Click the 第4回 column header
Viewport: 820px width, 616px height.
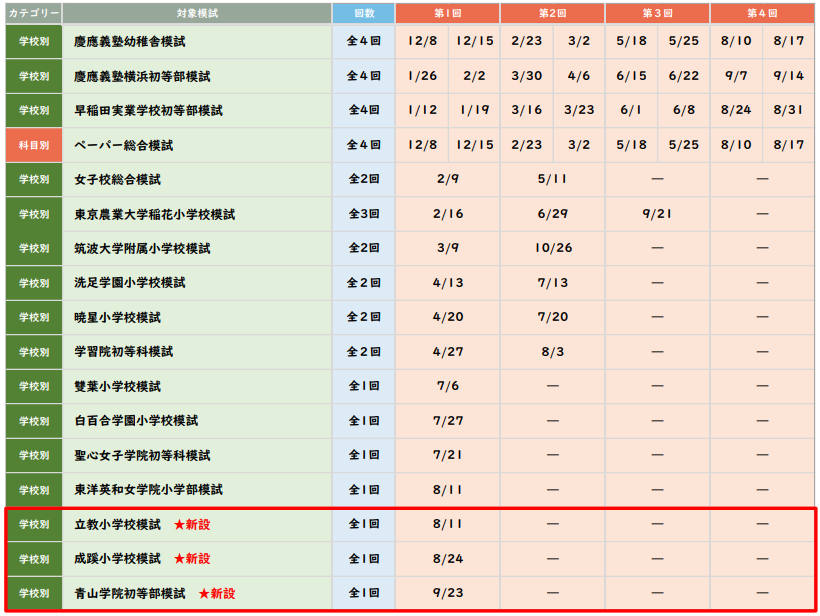[762, 14]
